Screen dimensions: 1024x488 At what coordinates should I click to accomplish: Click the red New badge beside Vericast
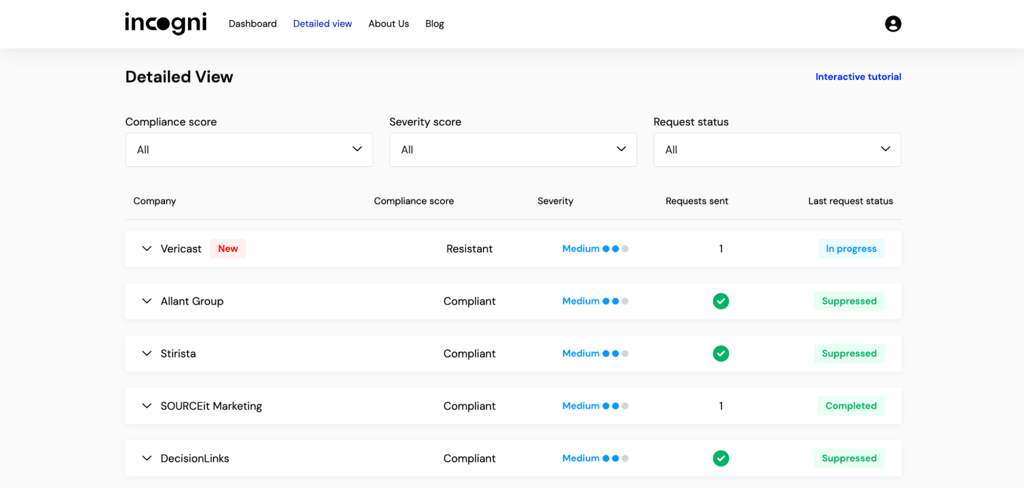pos(228,249)
